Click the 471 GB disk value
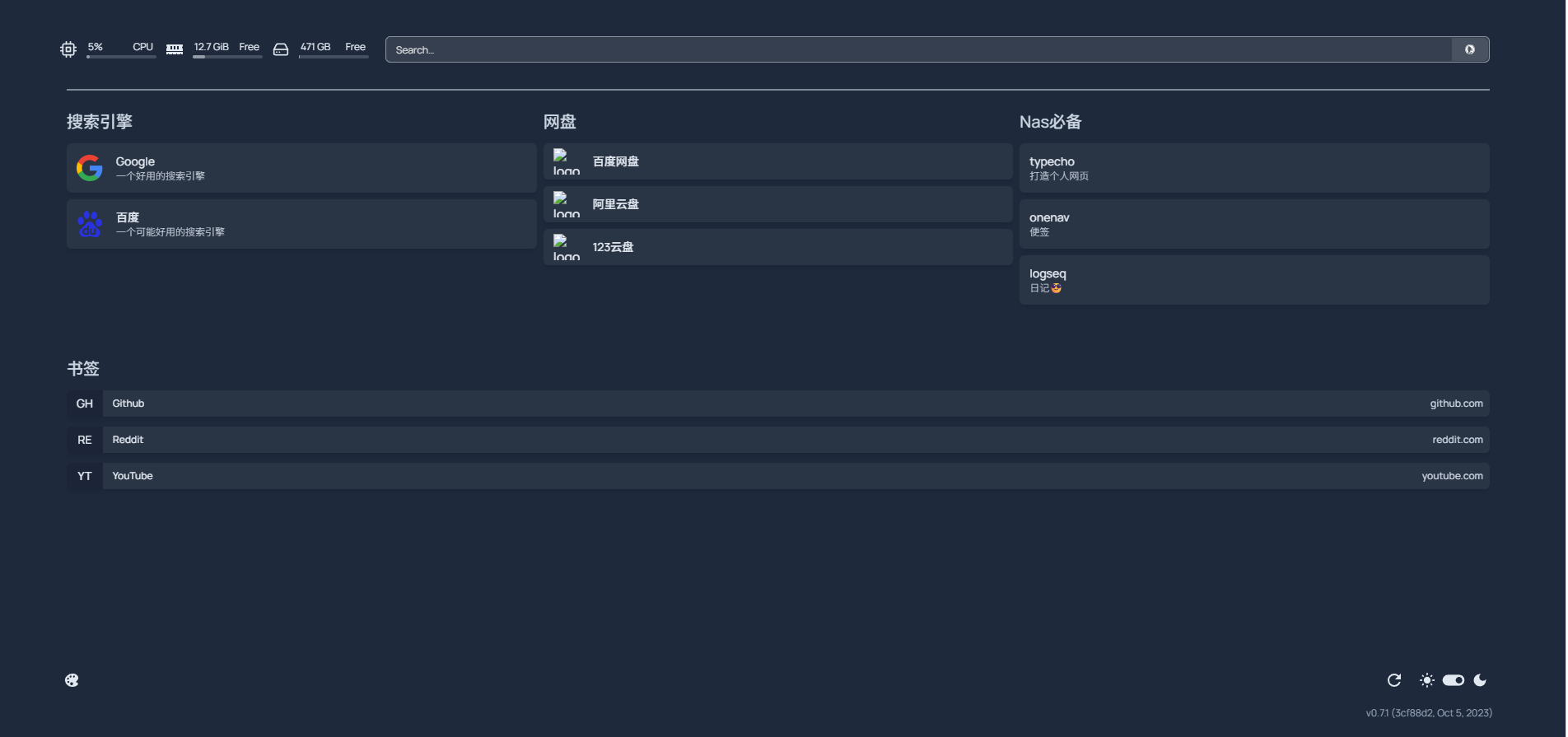Image resolution: width=1568 pixels, height=737 pixels. [x=315, y=47]
